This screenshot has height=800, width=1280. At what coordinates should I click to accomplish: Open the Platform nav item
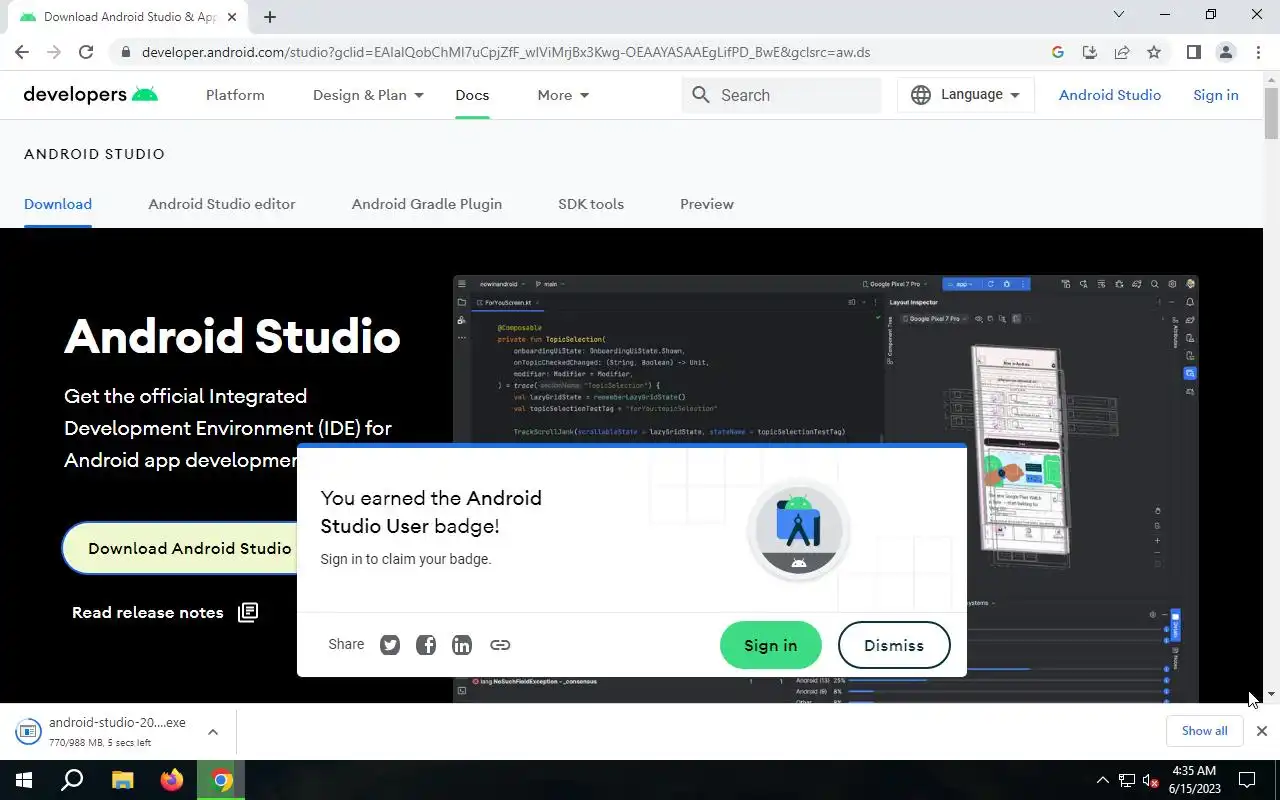tap(235, 95)
